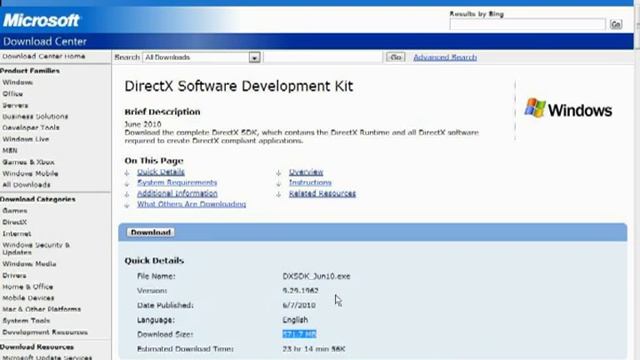Click the highlighted download size value
This screenshot has height=360, width=640.
pos(299,334)
